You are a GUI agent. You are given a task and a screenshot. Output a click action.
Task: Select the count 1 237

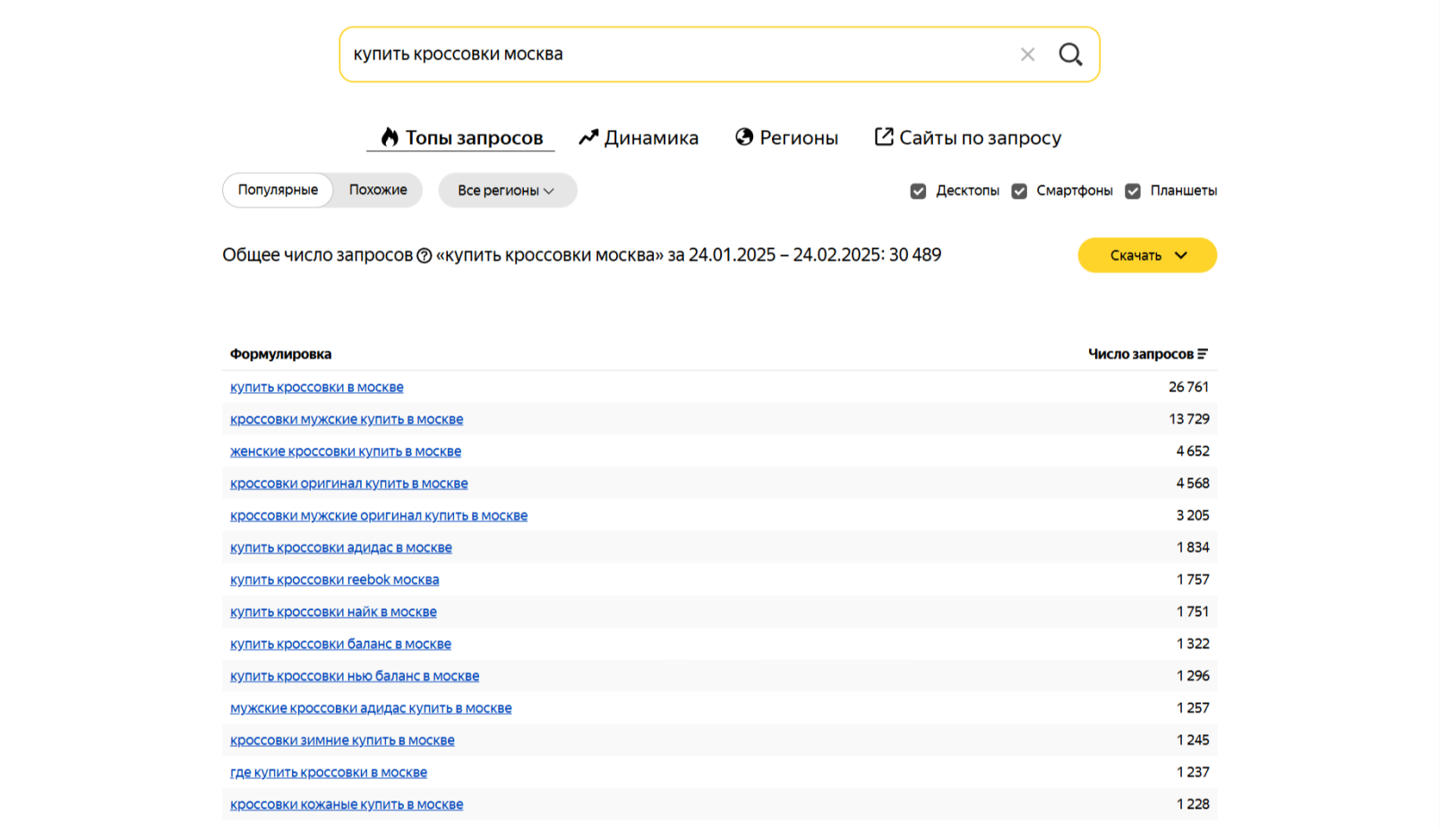click(x=1193, y=773)
